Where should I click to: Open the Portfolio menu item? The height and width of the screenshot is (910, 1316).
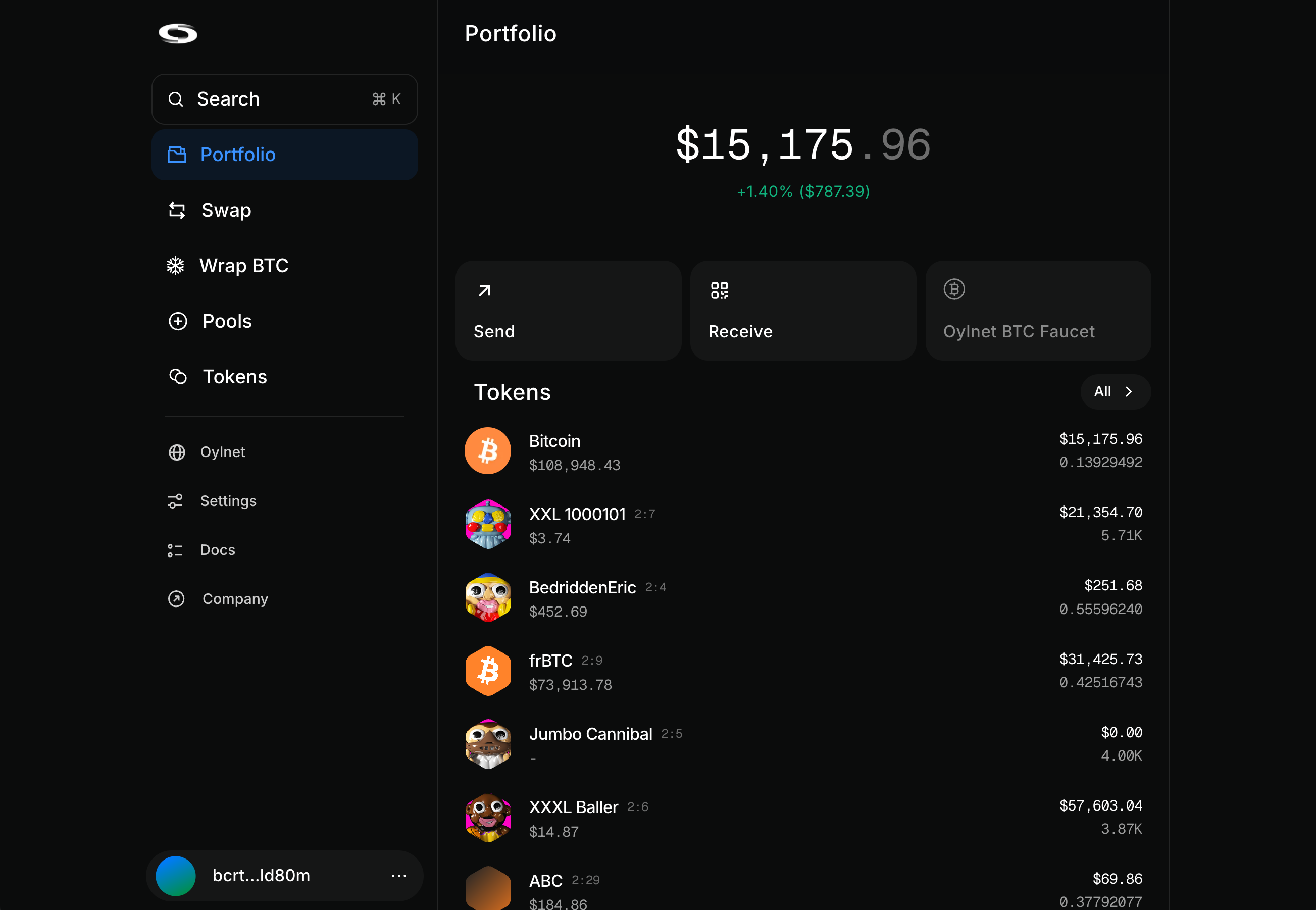[x=284, y=155]
